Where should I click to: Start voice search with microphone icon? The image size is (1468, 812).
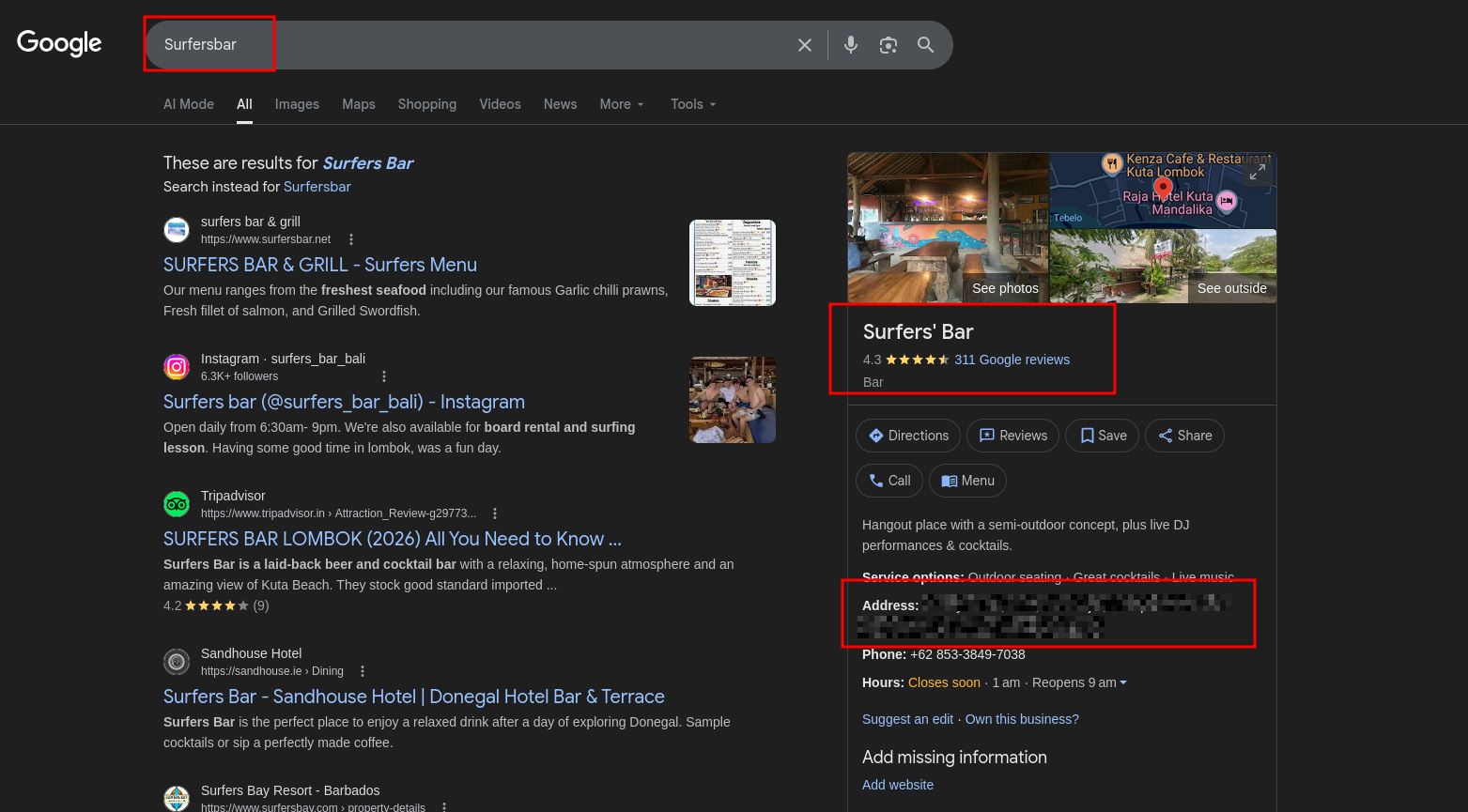coord(851,45)
